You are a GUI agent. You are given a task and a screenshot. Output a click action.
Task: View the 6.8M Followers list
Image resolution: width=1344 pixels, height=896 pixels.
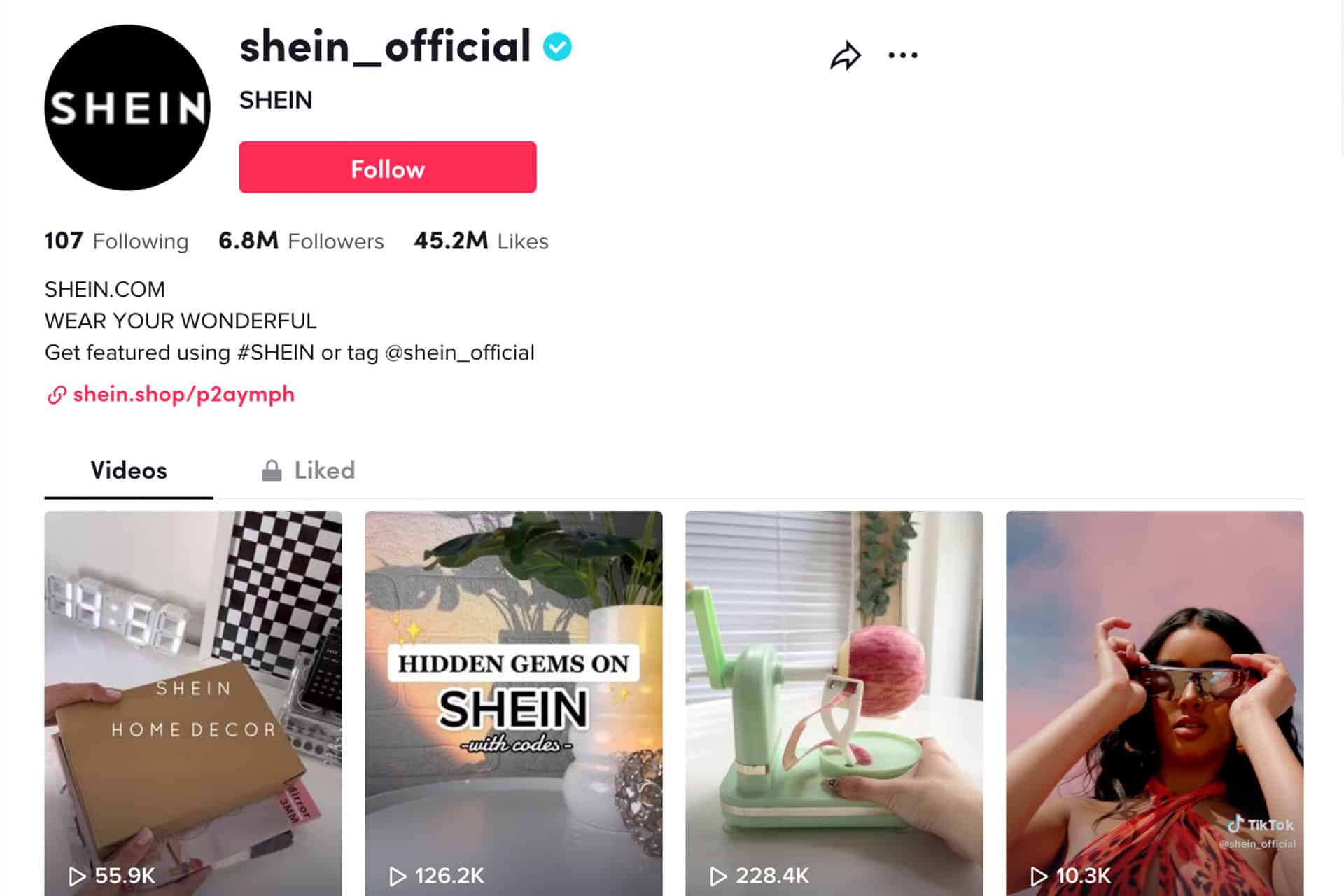pos(301,241)
